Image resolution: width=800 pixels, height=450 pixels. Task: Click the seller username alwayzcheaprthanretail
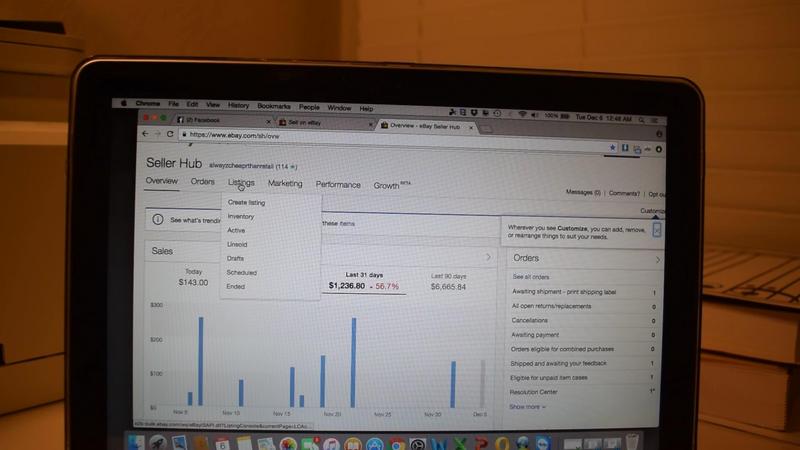point(241,166)
